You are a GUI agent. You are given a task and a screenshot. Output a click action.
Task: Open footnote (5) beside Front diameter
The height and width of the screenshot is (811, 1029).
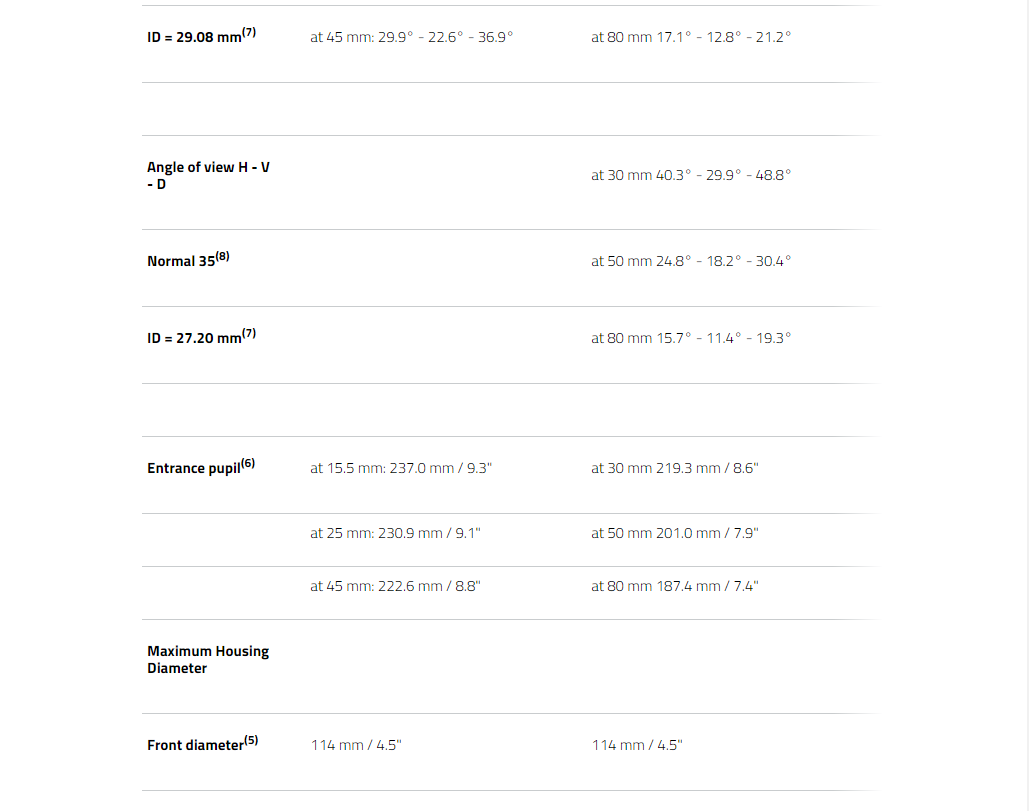[251, 740]
